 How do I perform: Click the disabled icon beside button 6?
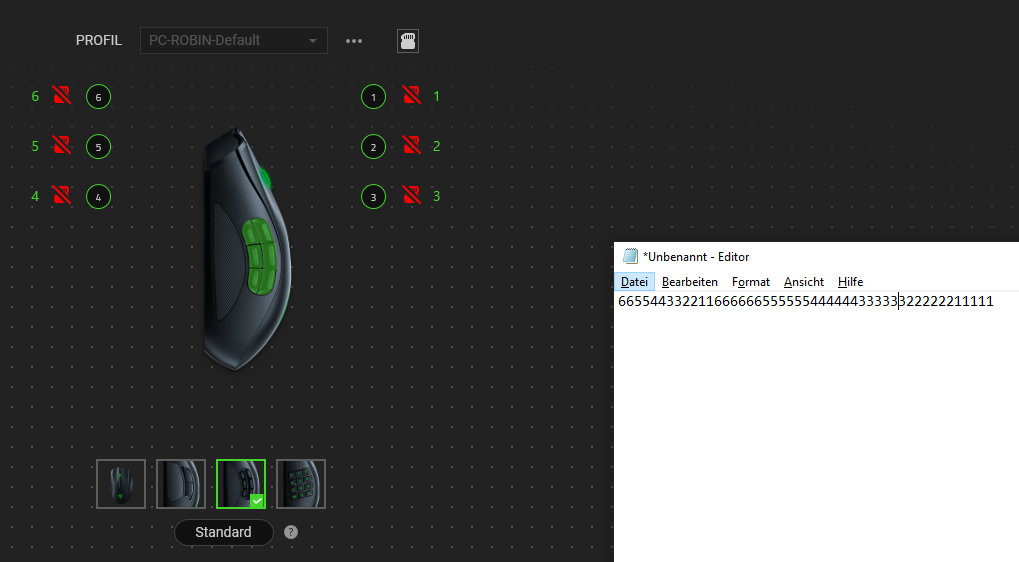pos(62,96)
